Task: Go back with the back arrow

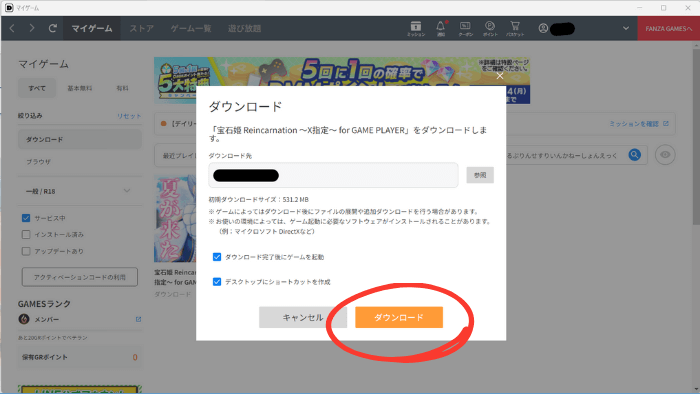Action: coord(12,28)
